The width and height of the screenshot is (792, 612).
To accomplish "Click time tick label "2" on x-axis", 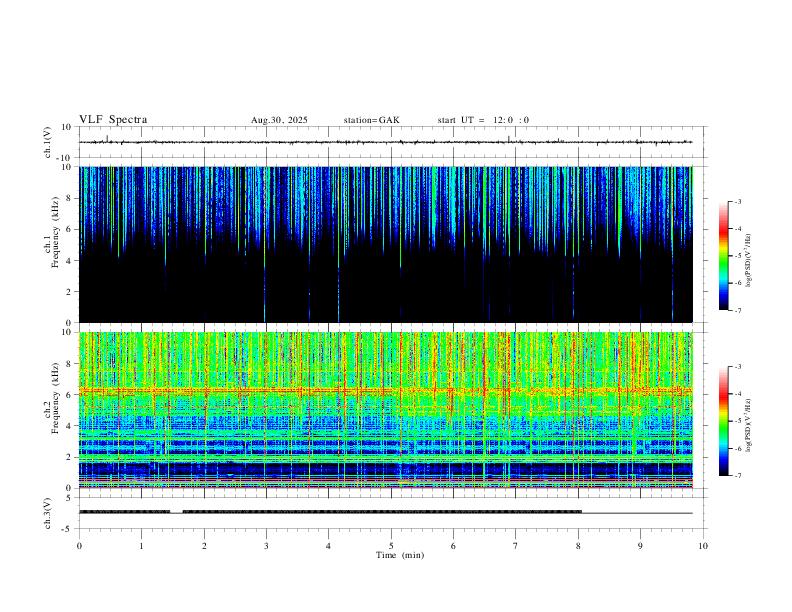I will (x=204, y=546).
